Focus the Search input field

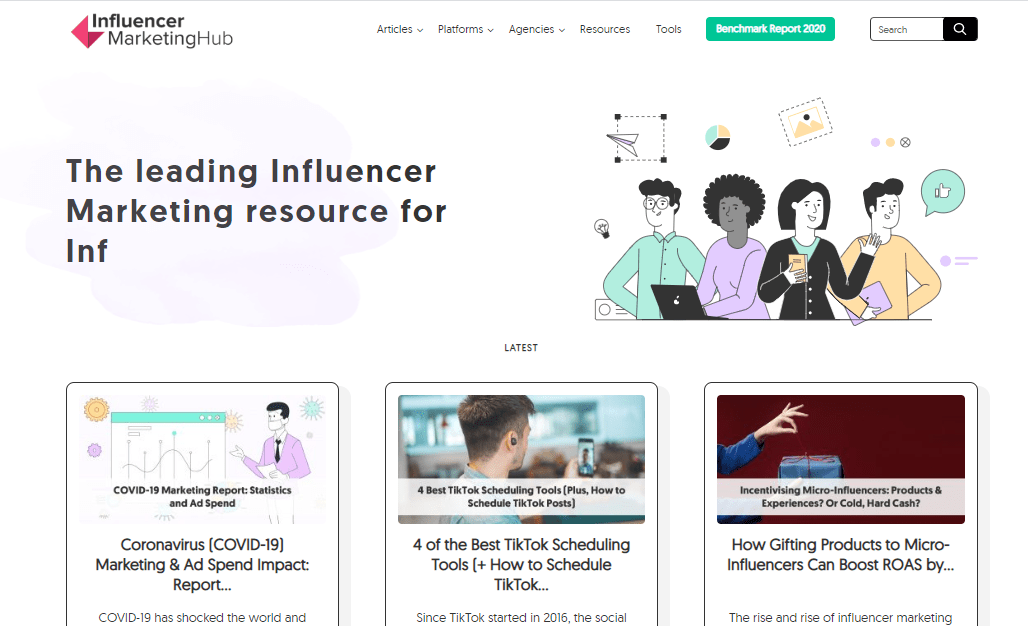(907, 29)
